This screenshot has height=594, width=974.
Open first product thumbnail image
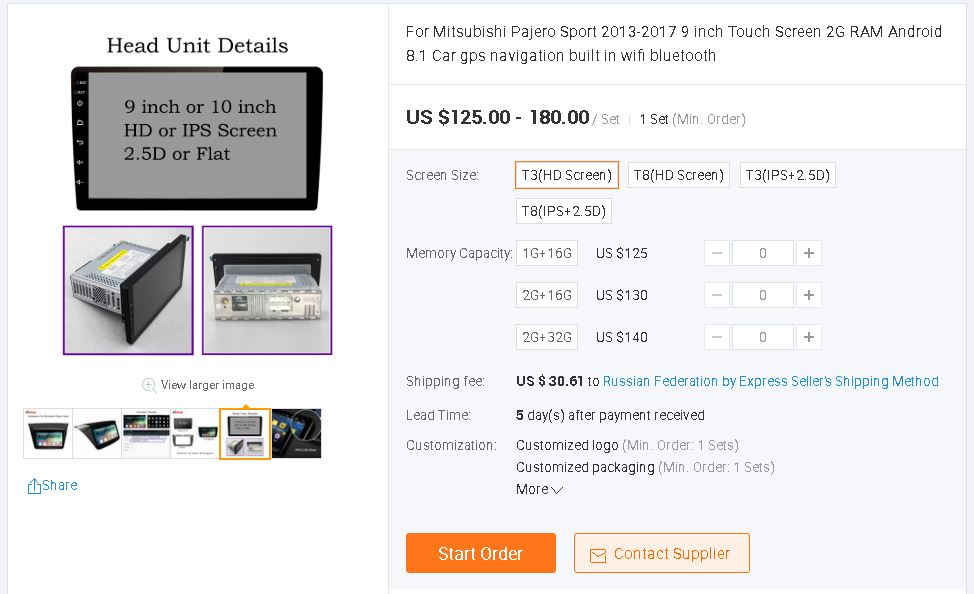[x=48, y=433]
